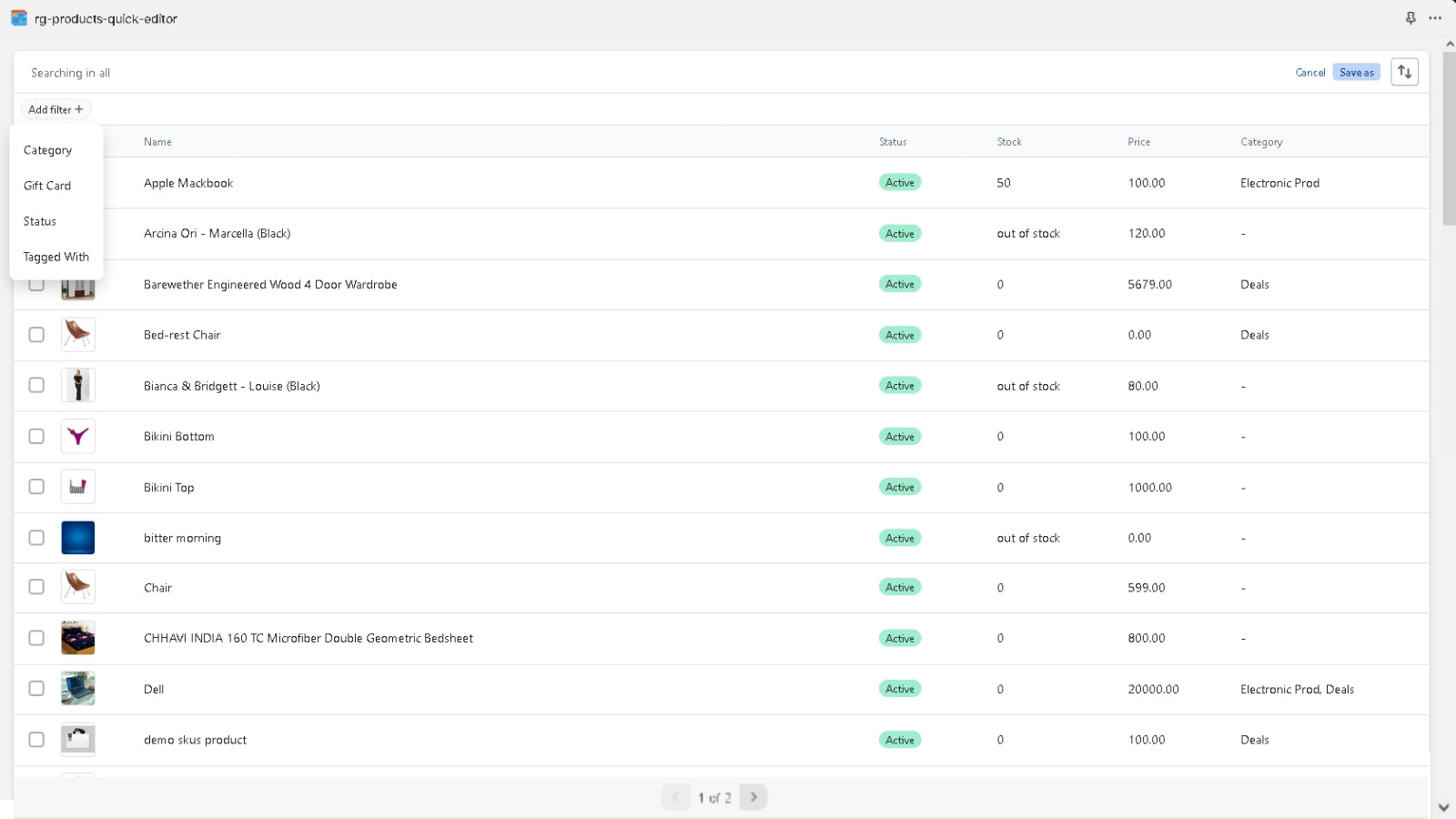Open the Bikini Bottom product thumbnail
Screen dimensions: 1456x819
coord(78,437)
